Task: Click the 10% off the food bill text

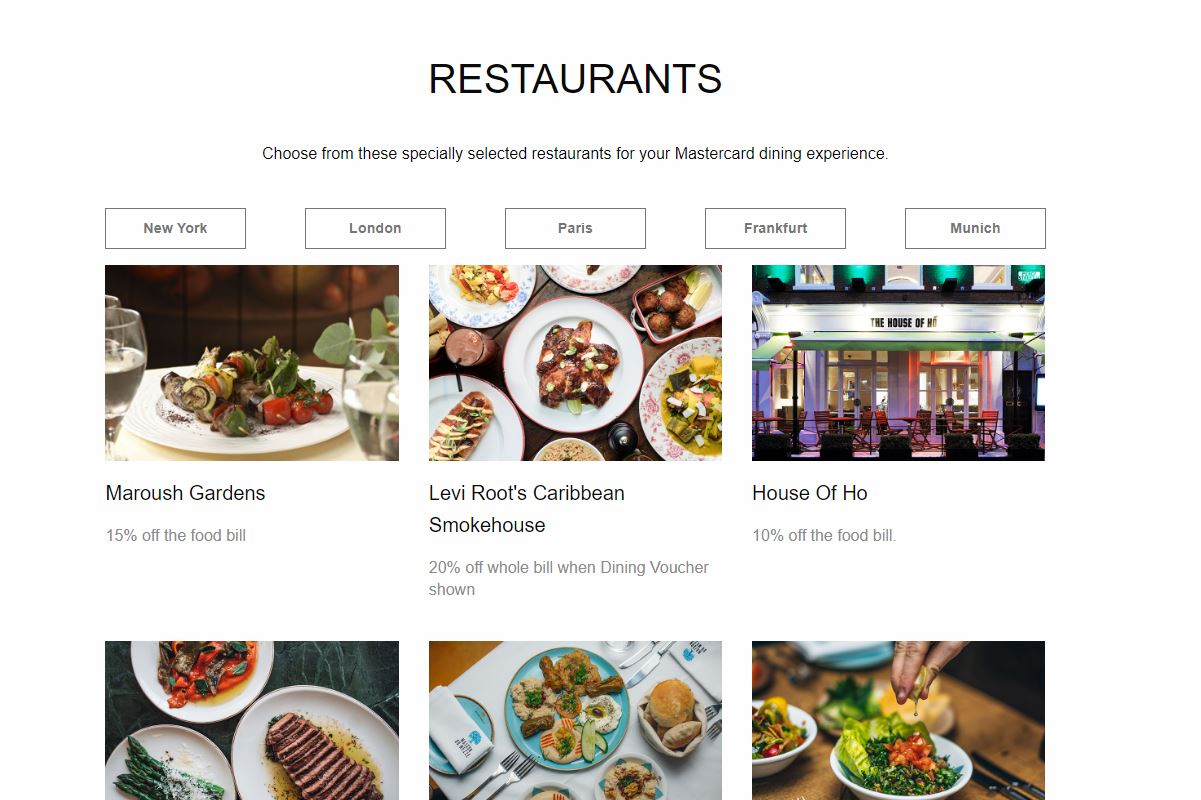Action: click(x=825, y=536)
